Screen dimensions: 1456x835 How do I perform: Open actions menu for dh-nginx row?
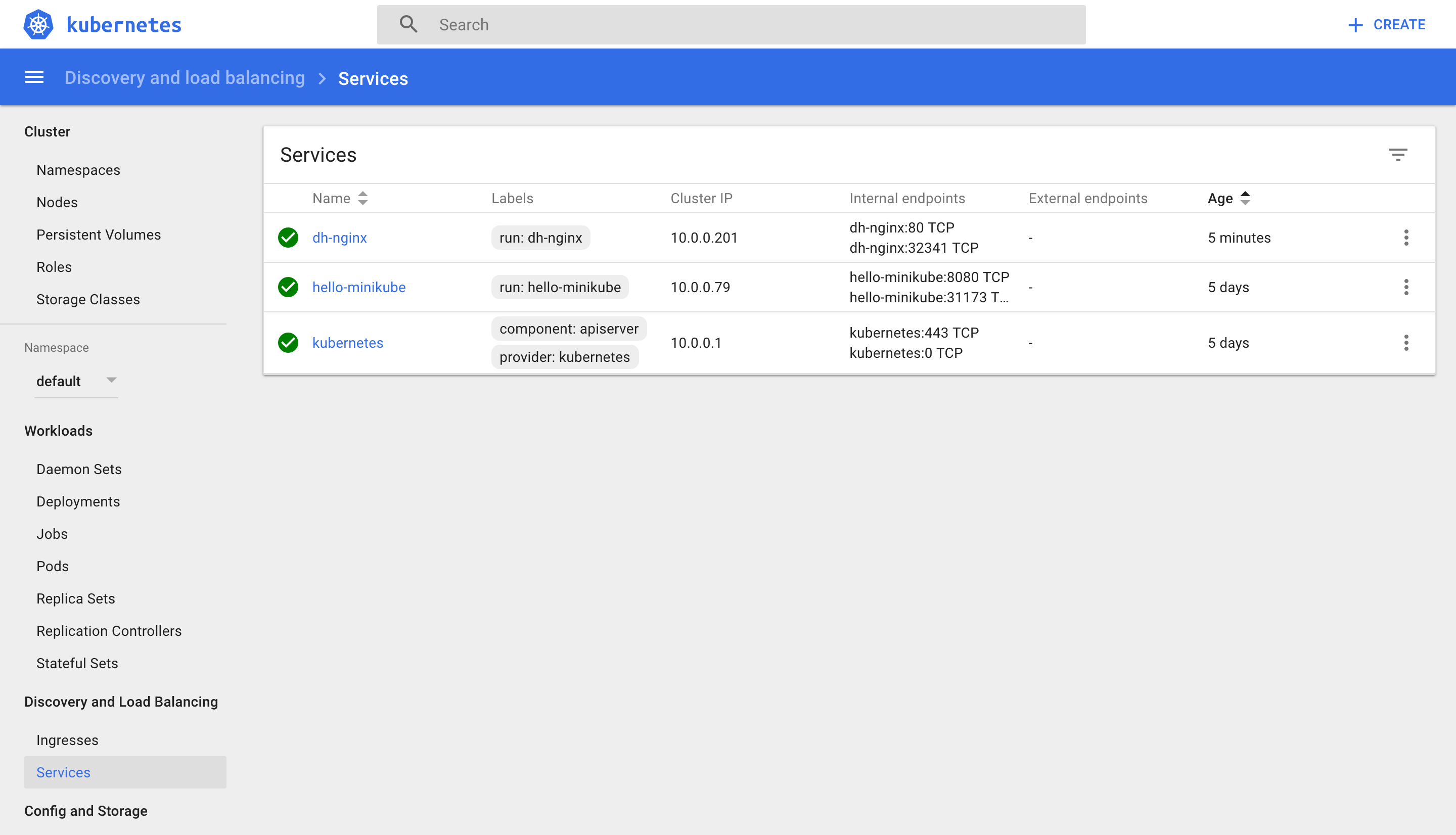point(1405,238)
